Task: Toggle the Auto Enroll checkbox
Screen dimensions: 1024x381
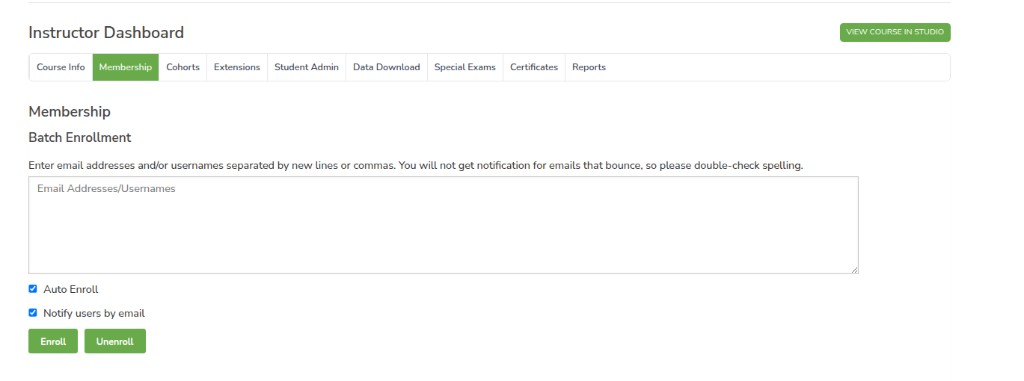Action: point(33,289)
